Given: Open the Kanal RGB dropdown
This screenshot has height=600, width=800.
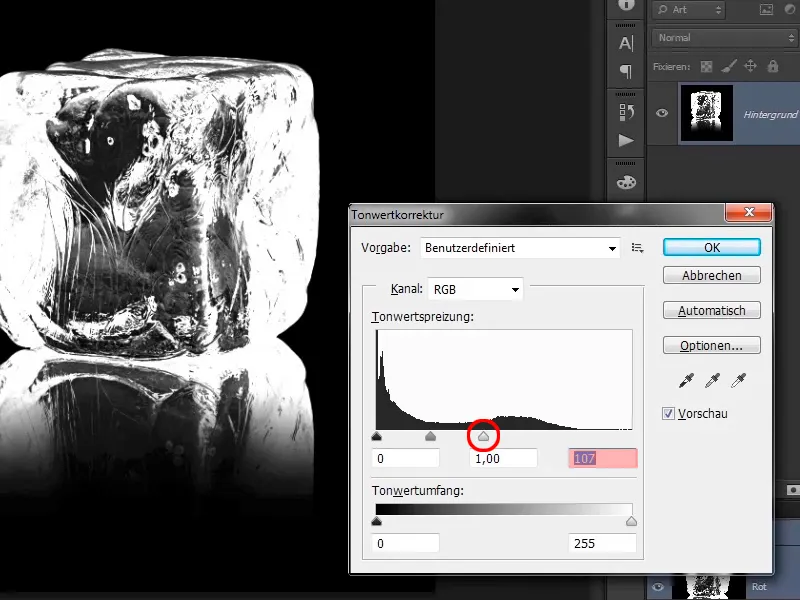Looking at the screenshot, I should [476, 289].
